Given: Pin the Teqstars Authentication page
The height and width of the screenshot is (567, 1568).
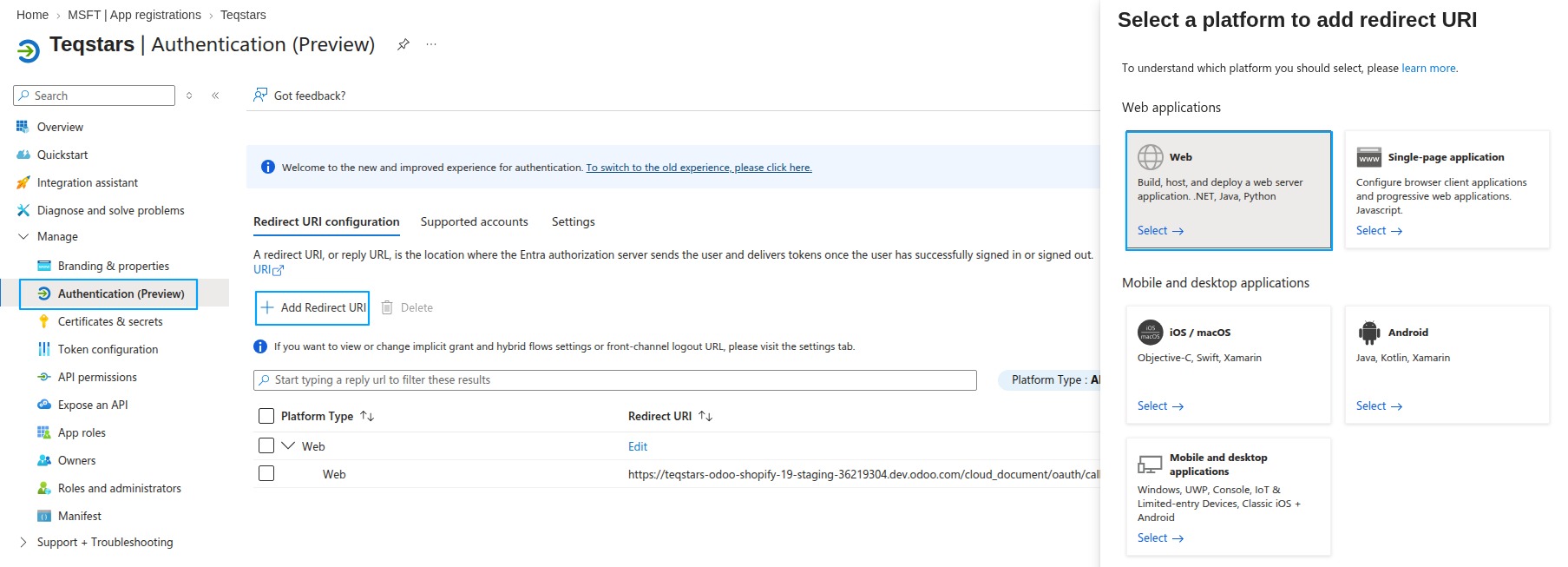Looking at the screenshot, I should click(x=403, y=44).
